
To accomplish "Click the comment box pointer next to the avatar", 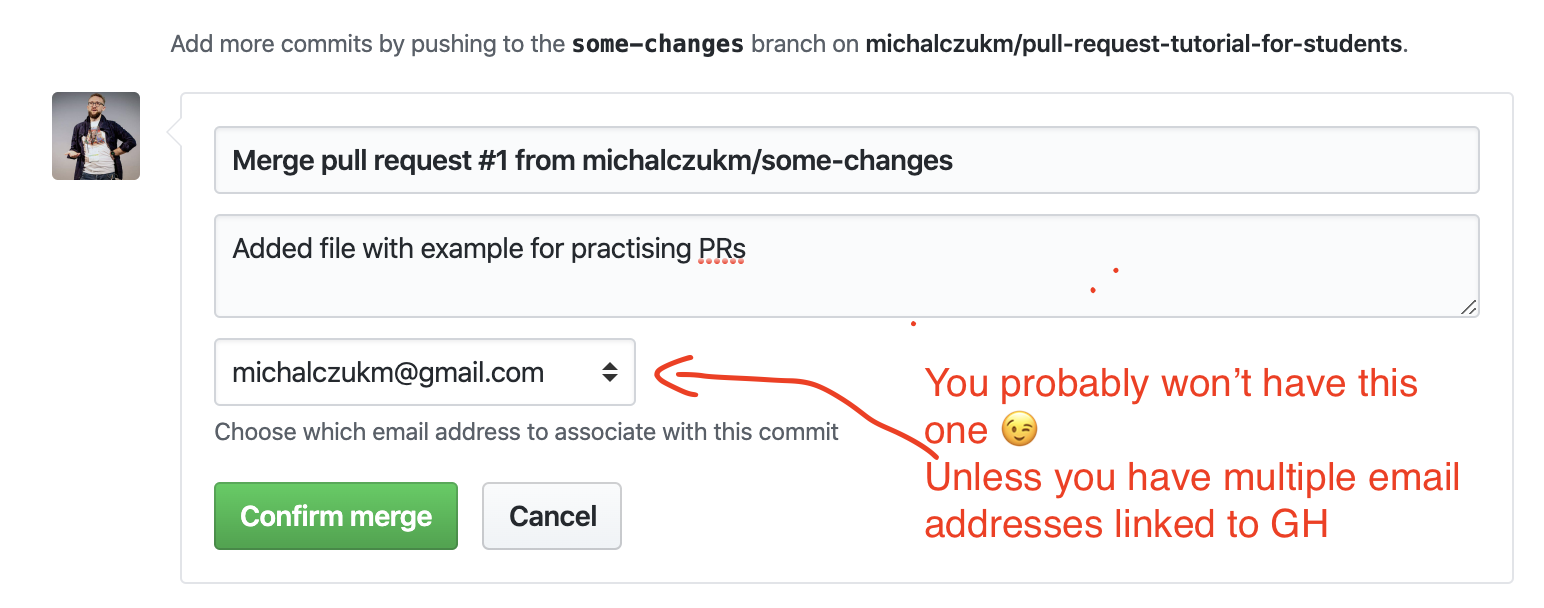I will point(174,131).
